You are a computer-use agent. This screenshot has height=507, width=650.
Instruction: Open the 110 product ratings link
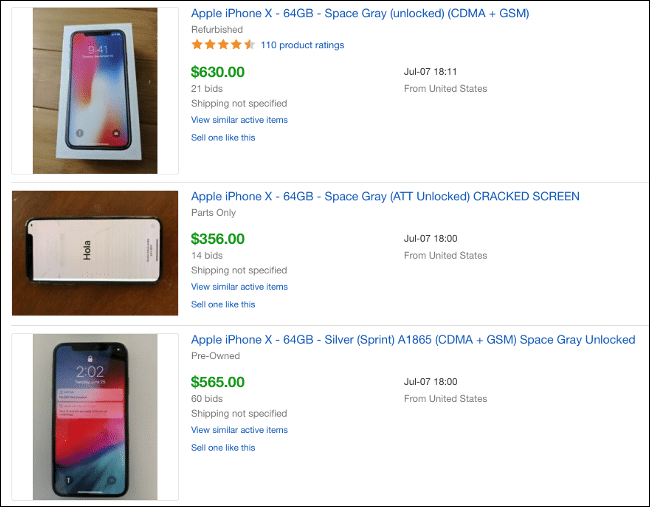pos(302,45)
